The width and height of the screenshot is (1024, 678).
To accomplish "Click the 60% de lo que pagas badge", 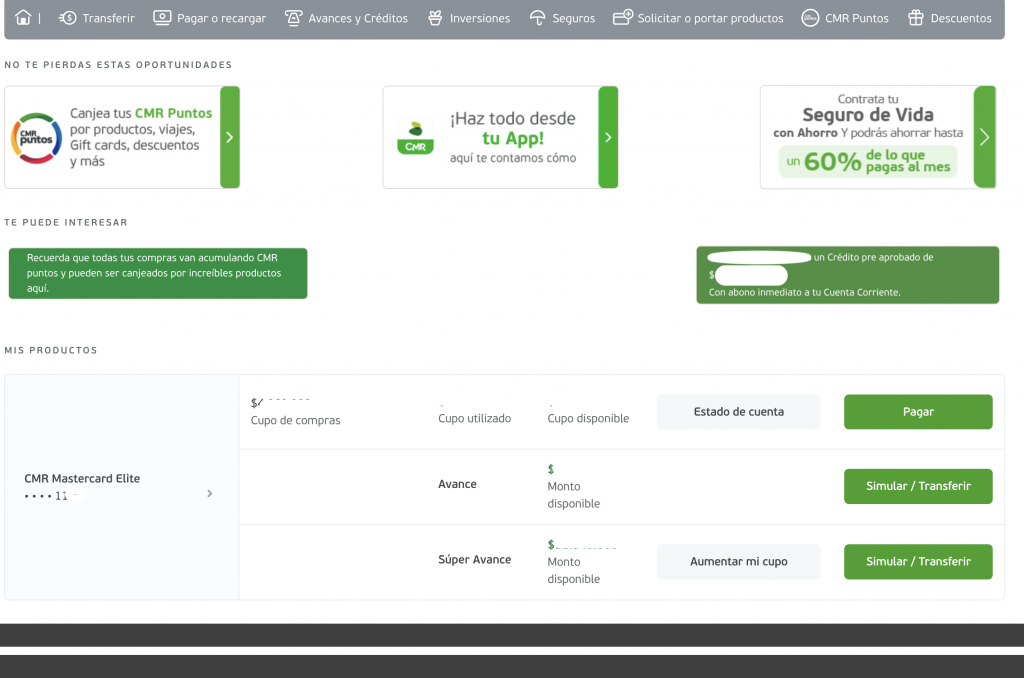I will [868, 161].
